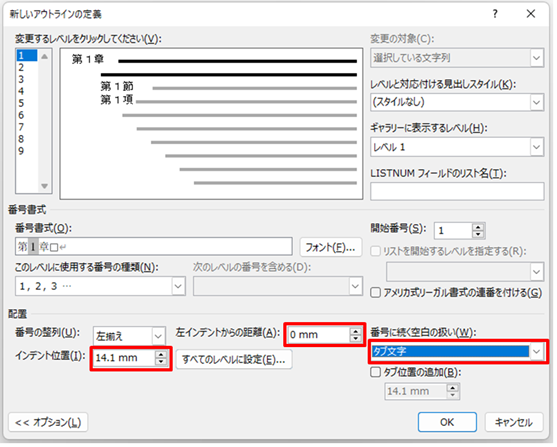
Task: Increase indent position using up spinner
Action: point(162,355)
